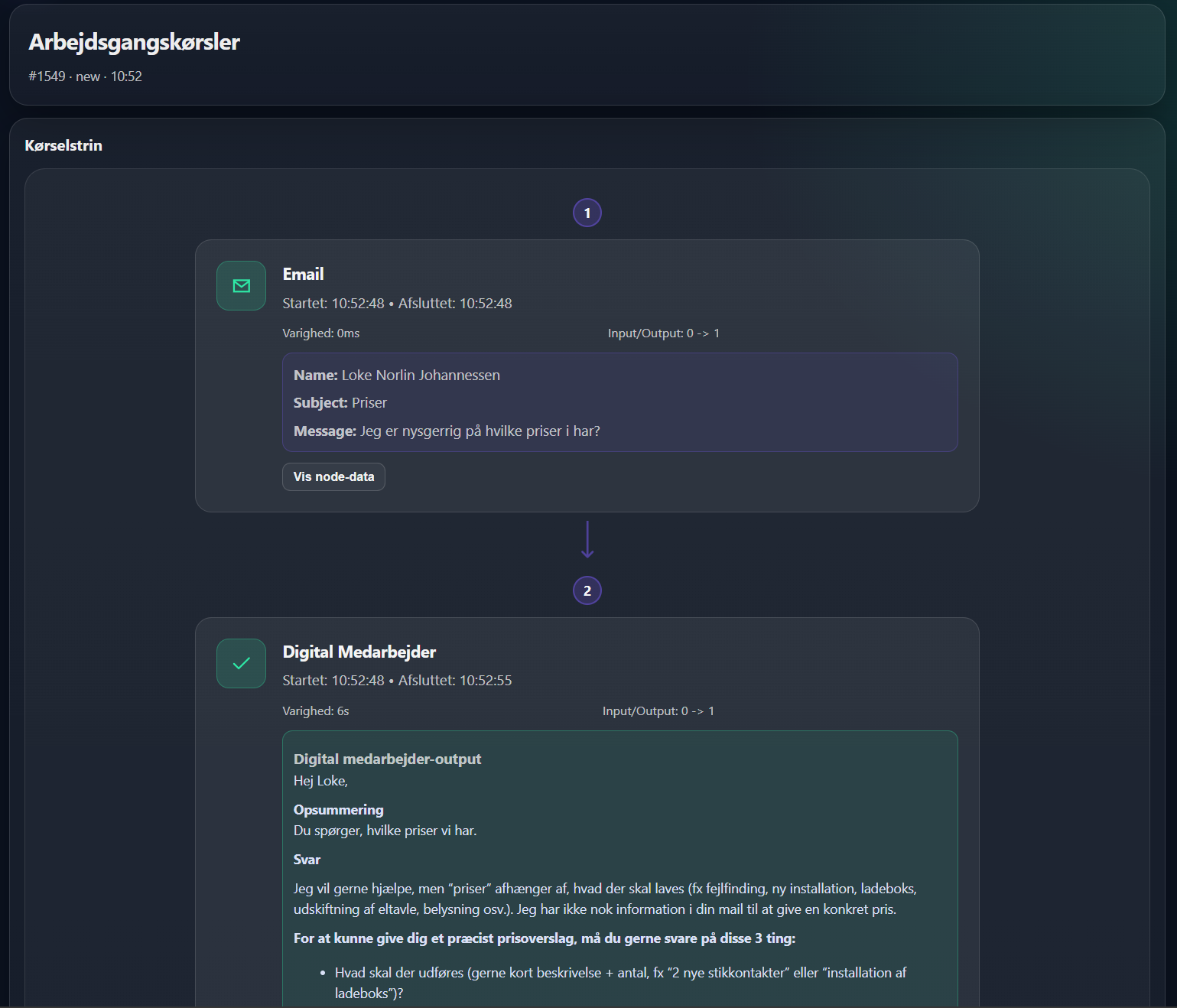The image size is (1177, 1008).
Task: Click the step 1 number badge
Action: point(587,213)
